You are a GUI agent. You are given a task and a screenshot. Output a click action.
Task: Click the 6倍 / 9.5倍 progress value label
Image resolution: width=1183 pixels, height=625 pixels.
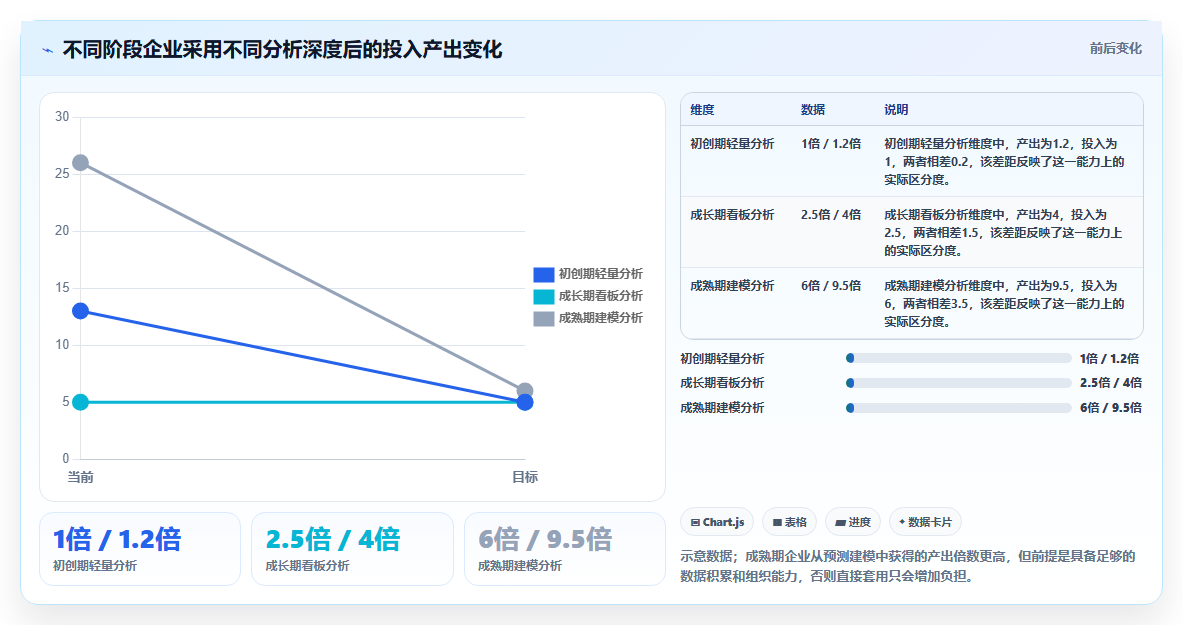tap(1110, 408)
